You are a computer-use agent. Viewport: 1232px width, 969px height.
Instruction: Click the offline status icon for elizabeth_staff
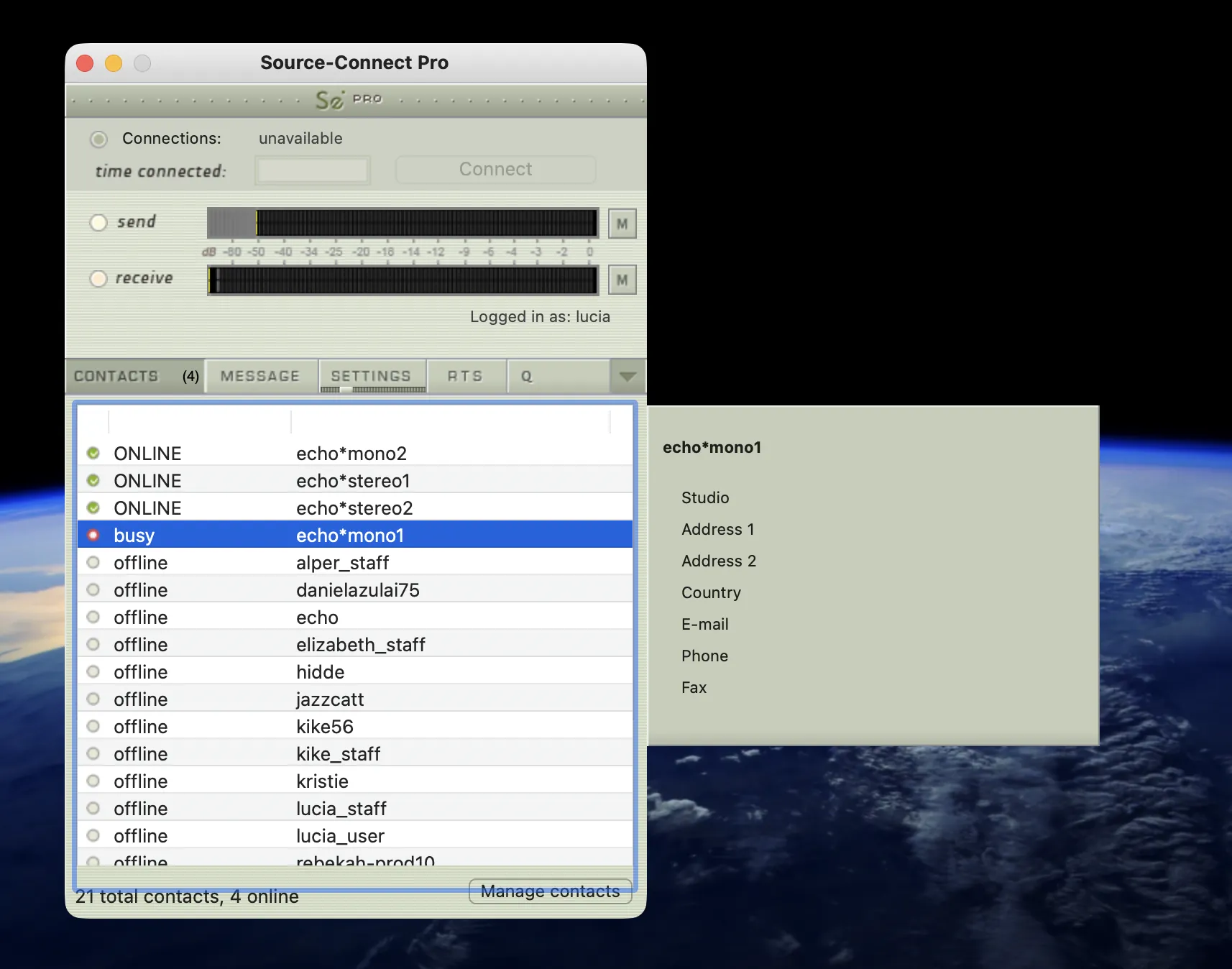tap(93, 644)
